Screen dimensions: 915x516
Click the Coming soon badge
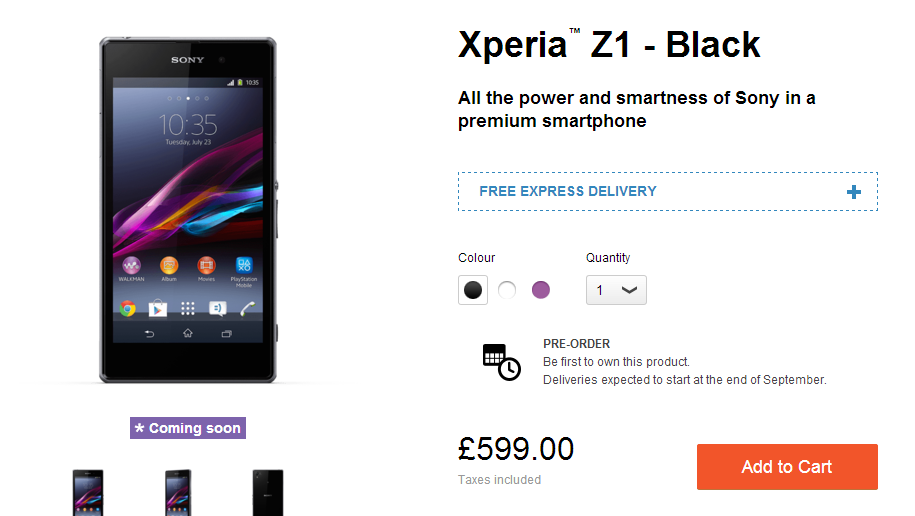[188, 428]
